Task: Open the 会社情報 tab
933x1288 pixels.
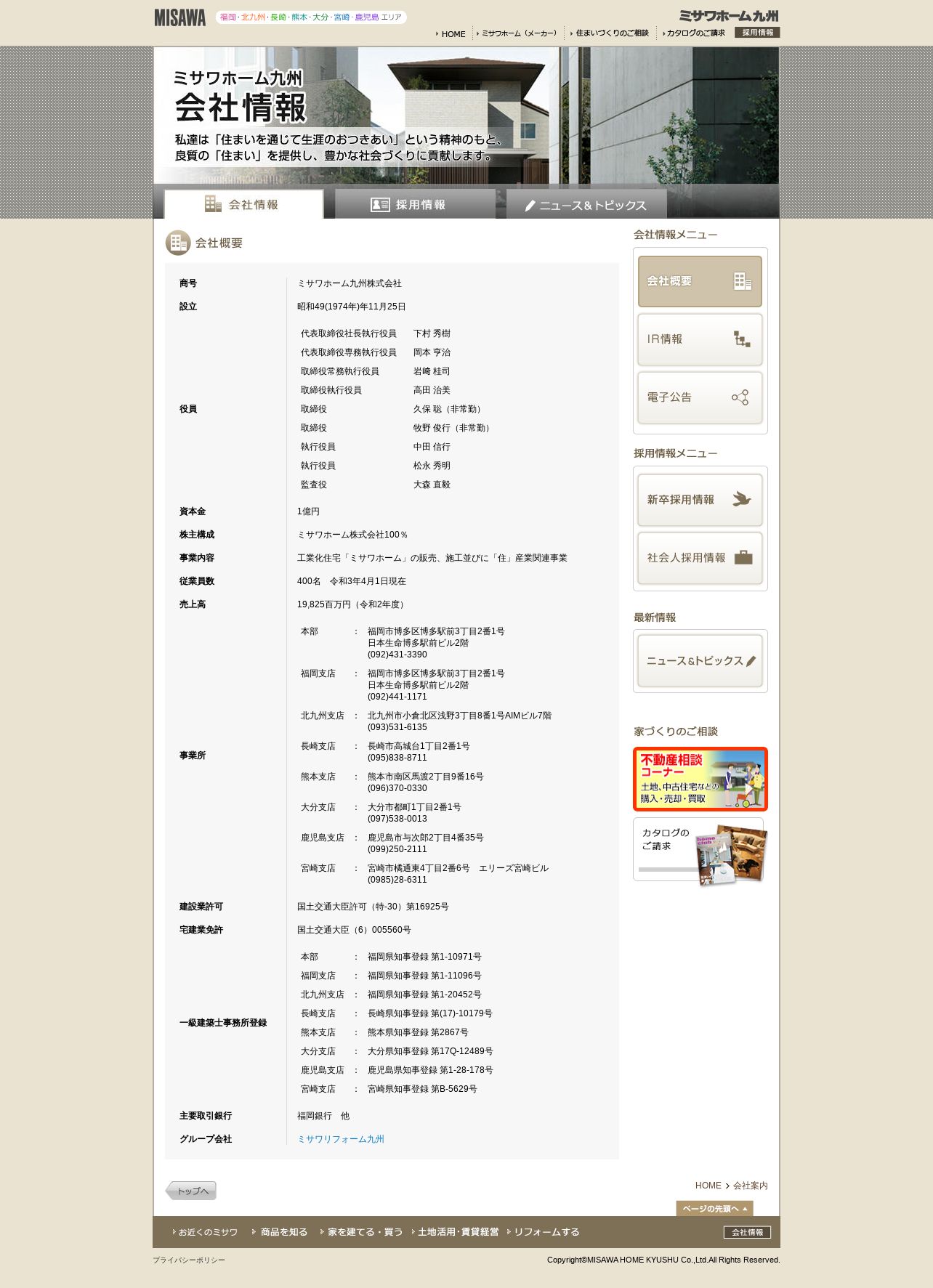Action: [x=243, y=204]
